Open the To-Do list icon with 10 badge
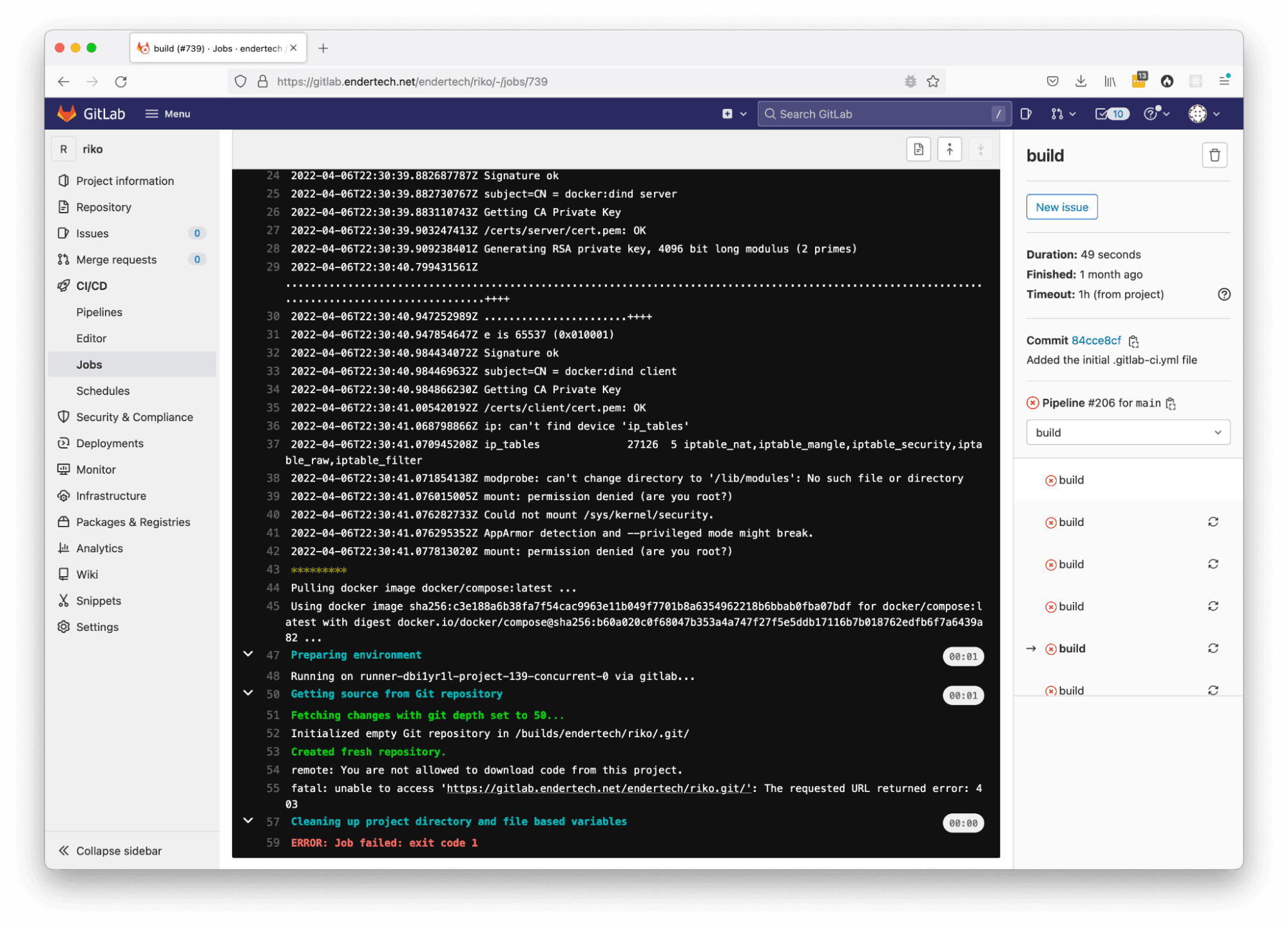The height and width of the screenshot is (928, 1288). point(1111,114)
